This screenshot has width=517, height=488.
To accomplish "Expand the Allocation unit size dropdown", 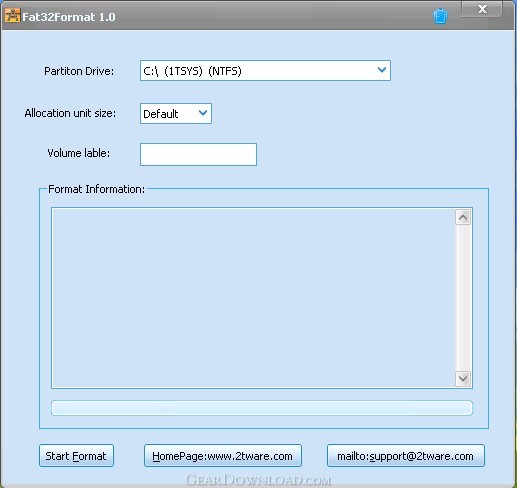I will click(x=176, y=114).
